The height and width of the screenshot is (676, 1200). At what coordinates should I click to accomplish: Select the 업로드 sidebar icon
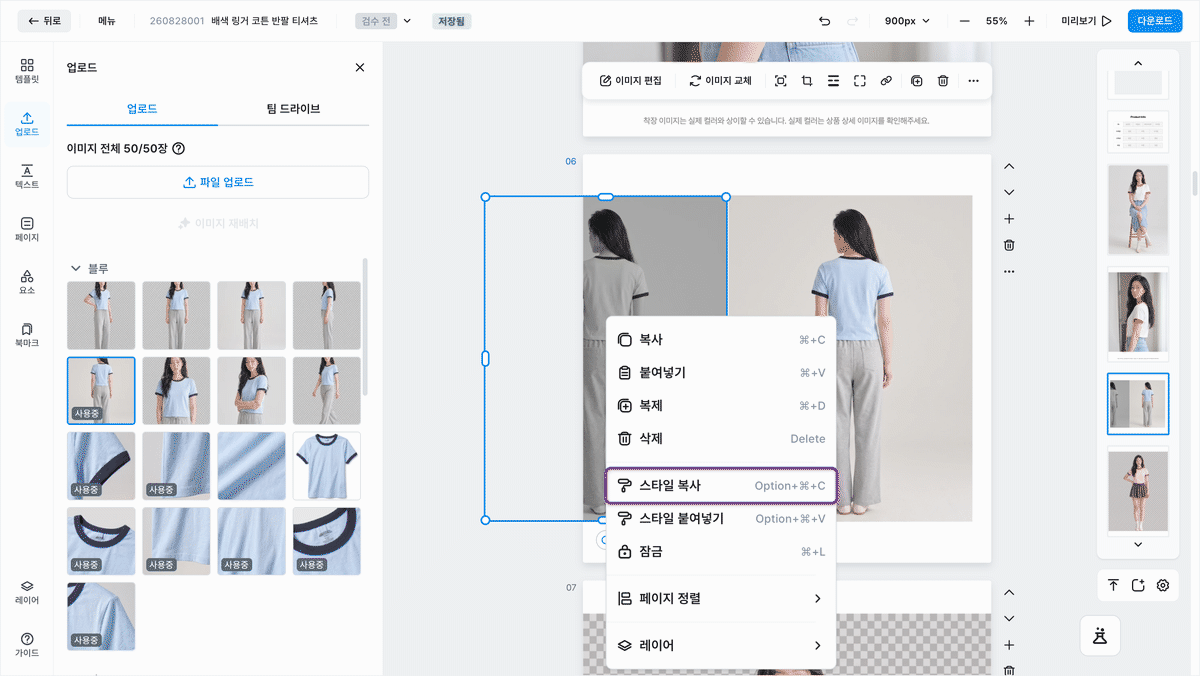point(27,123)
